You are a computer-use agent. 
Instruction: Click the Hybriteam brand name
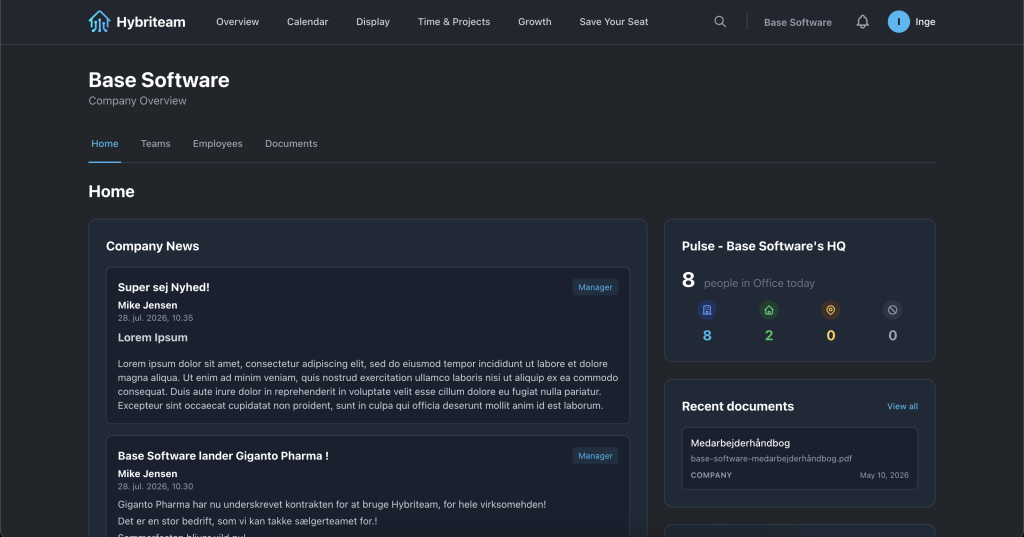[x=151, y=22]
